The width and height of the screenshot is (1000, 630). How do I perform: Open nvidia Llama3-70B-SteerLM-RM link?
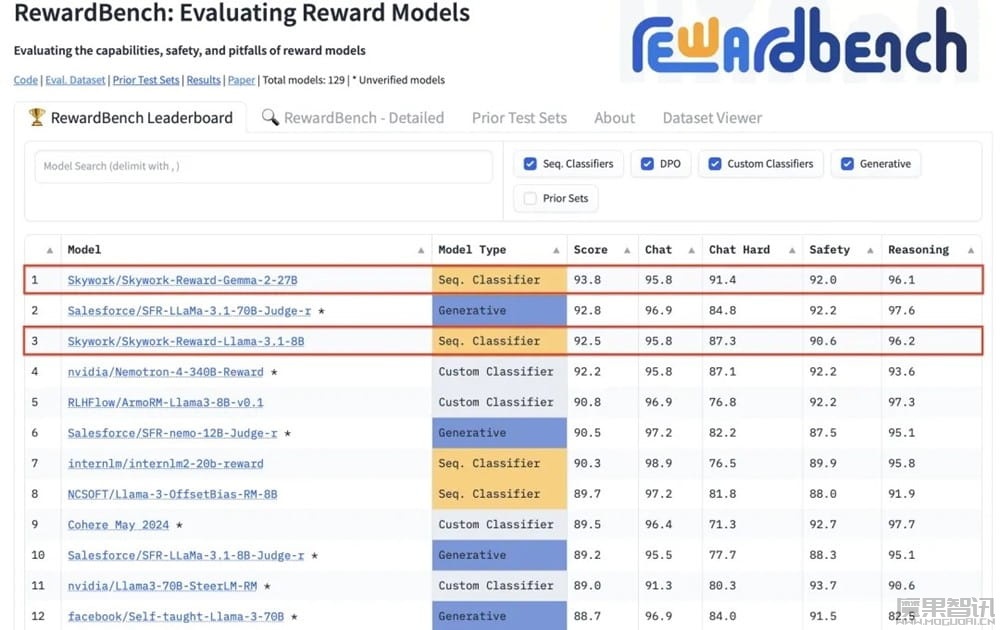pyautogui.click(x=162, y=586)
